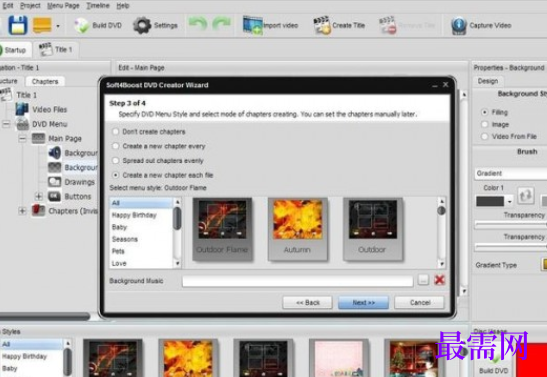
Task: Click the Capture Video icon
Action: click(x=459, y=25)
